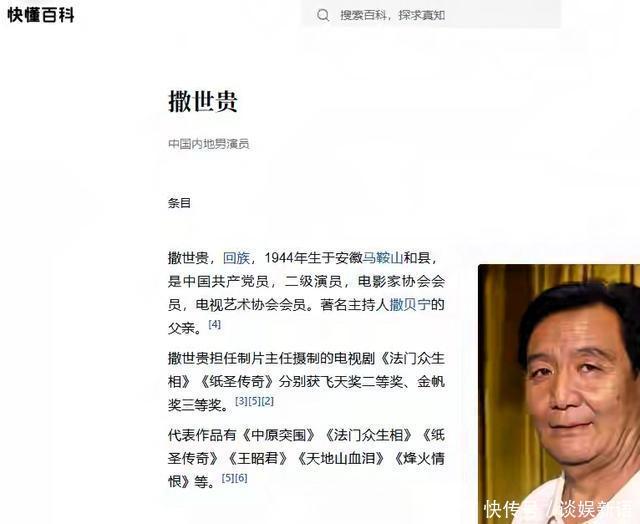Click the intro paragraph starting 撒世贵，
The height and width of the screenshot is (524, 640).
pyautogui.click(x=306, y=293)
